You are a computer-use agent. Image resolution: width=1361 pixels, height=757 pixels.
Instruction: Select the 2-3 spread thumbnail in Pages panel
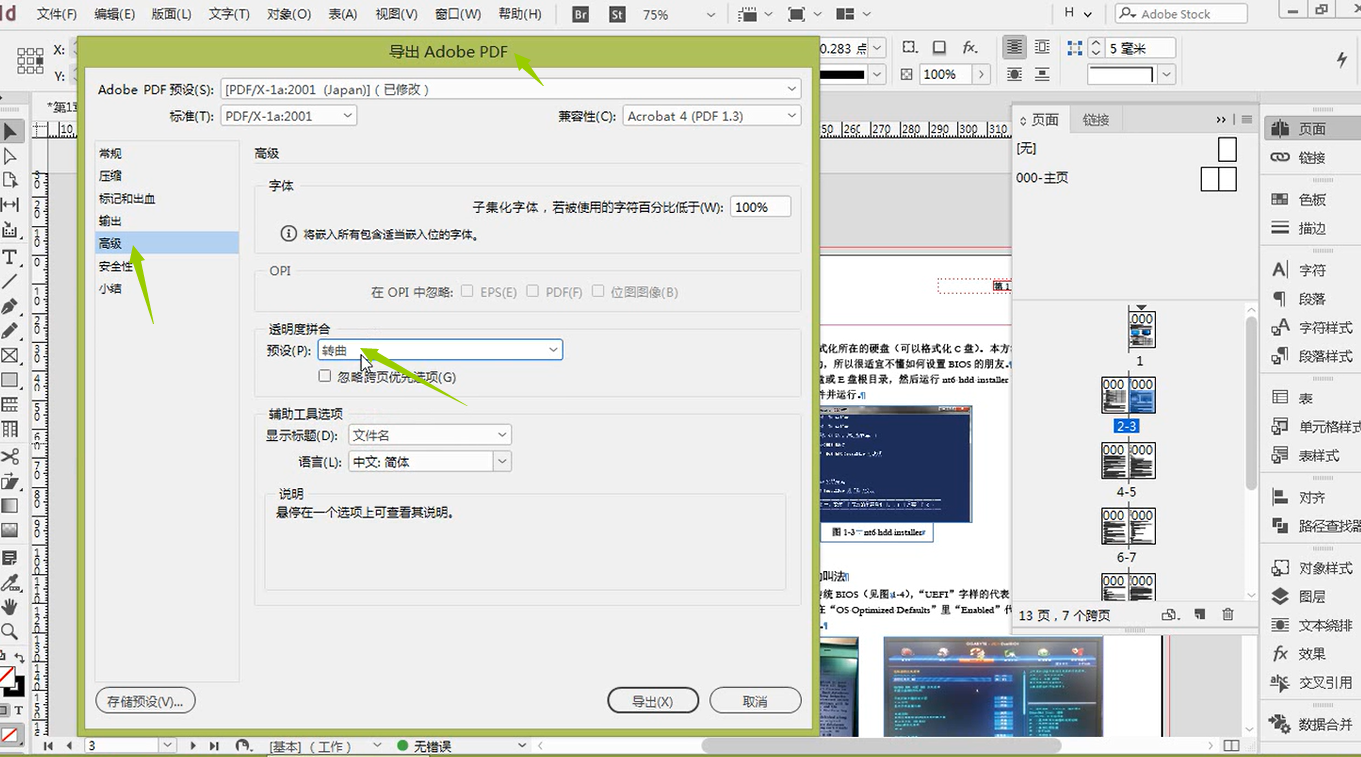click(x=1128, y=396)
